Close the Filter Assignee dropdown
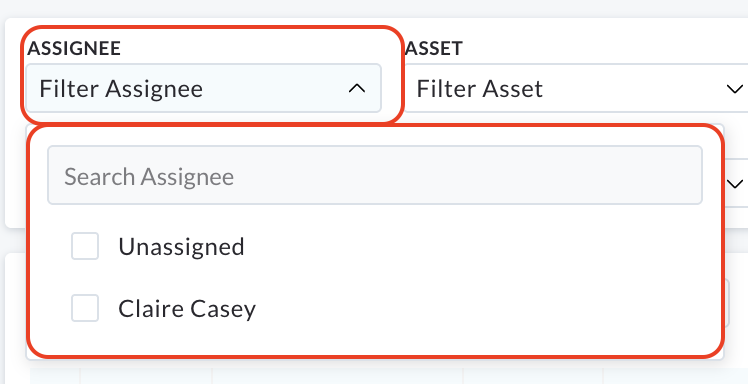Screen dimensions: 748x384 coord(204,88)
